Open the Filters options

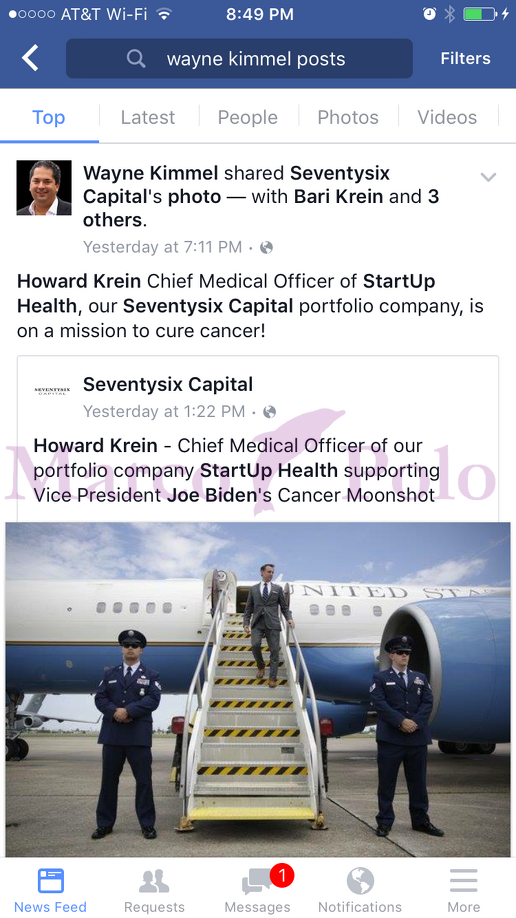[x=466, y=59]
